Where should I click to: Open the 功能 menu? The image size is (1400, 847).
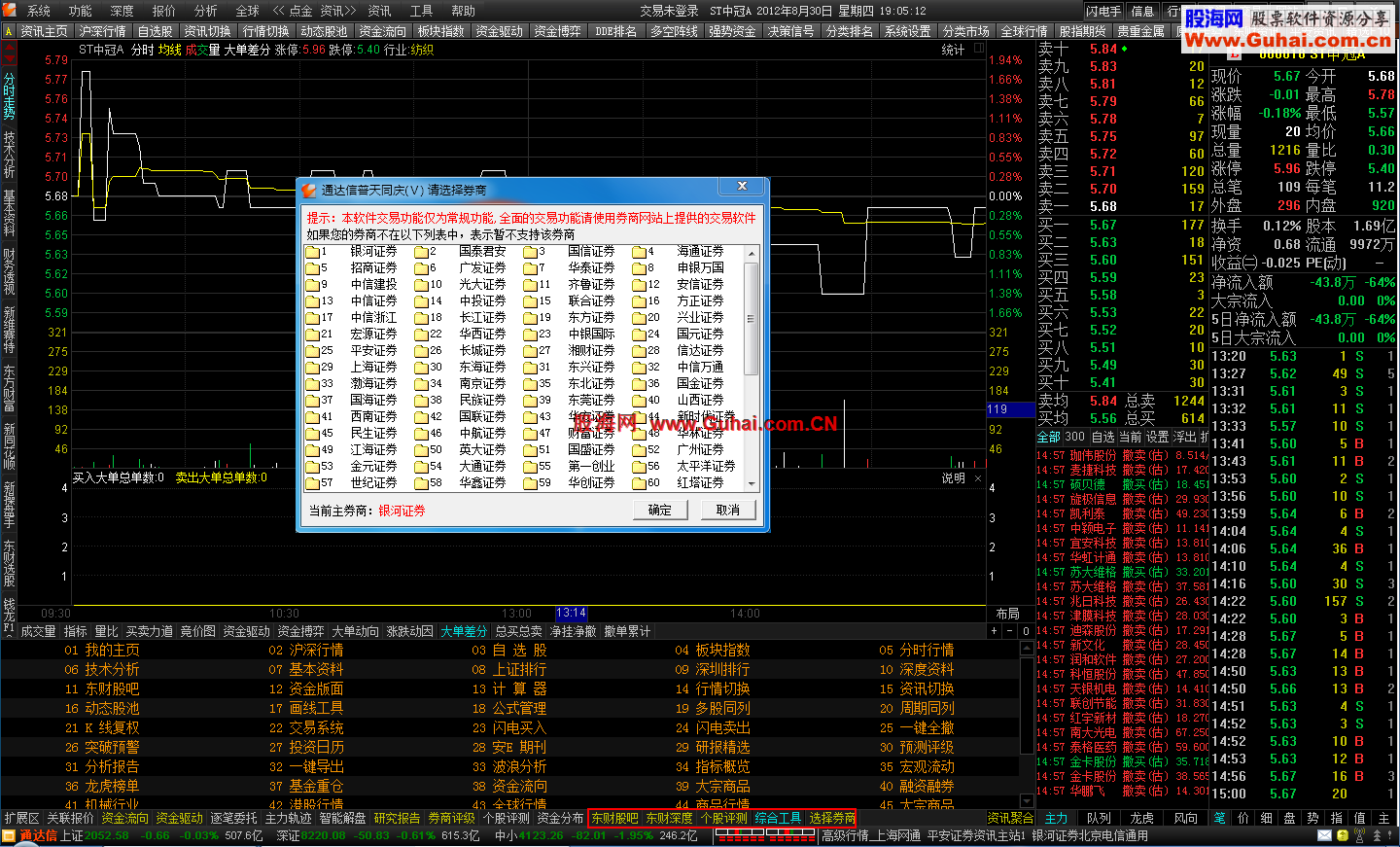tap(80, 11)
